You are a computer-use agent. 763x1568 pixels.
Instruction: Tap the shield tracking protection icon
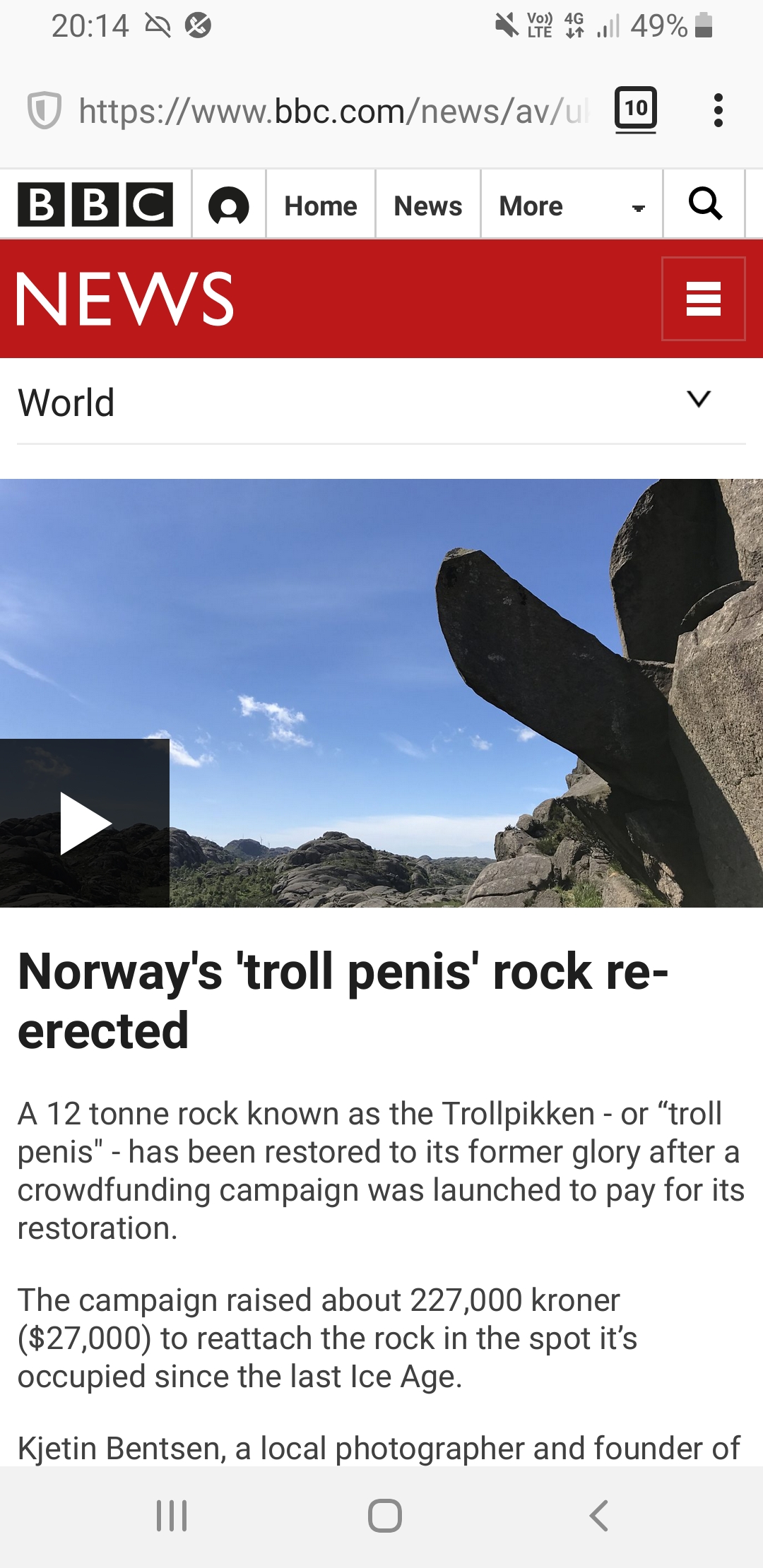coord(45,111)
